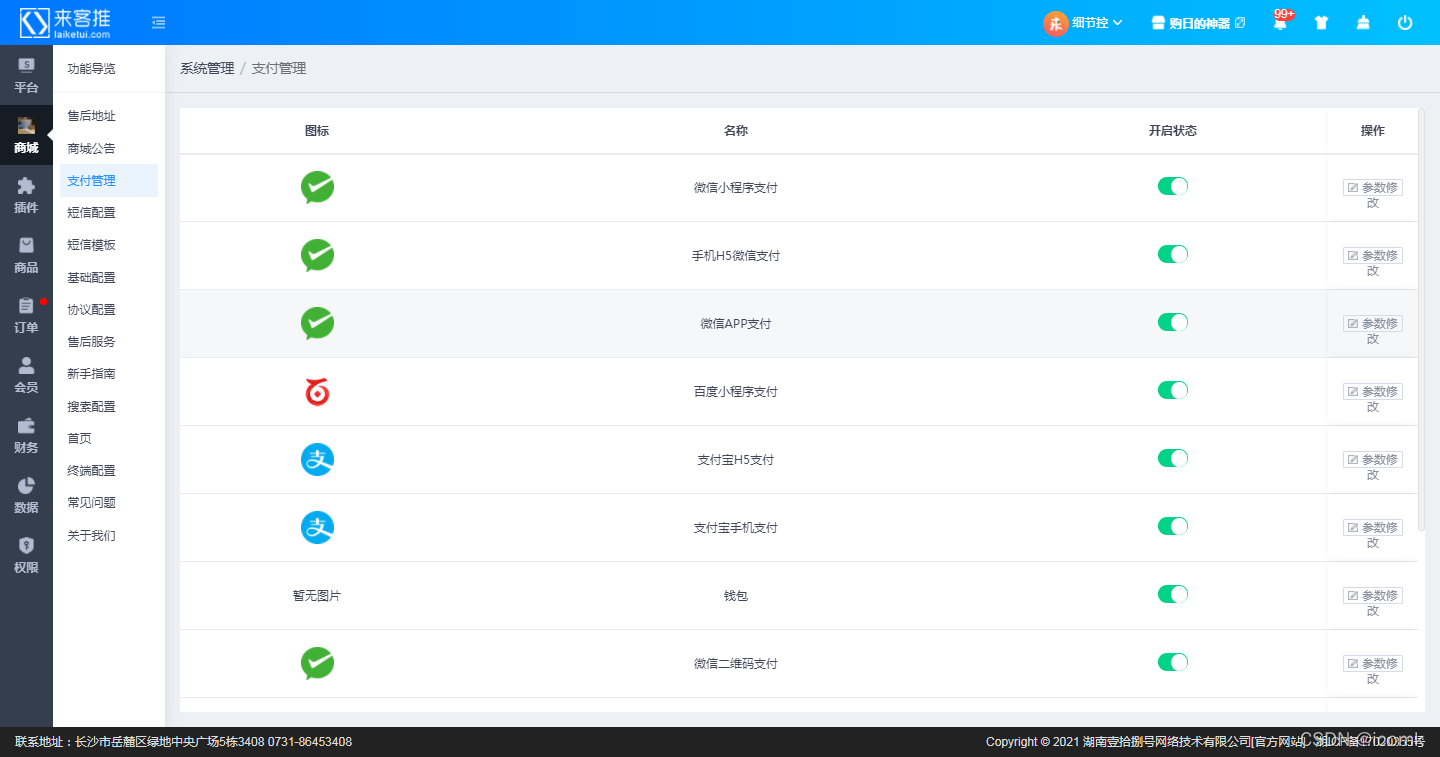Disable 百度小程序支付 switch
This screenshot has width=1440, height=757.
coord(1173,390)
